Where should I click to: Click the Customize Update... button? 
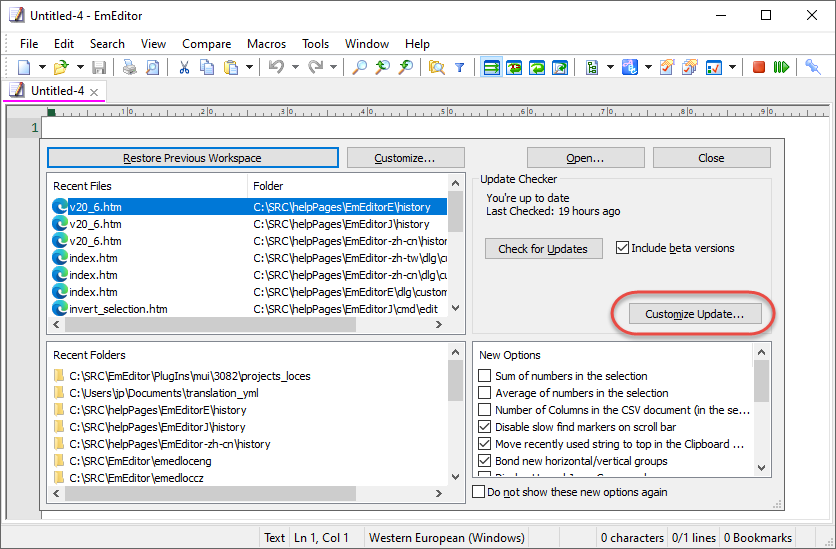click(x=695, y=314)
